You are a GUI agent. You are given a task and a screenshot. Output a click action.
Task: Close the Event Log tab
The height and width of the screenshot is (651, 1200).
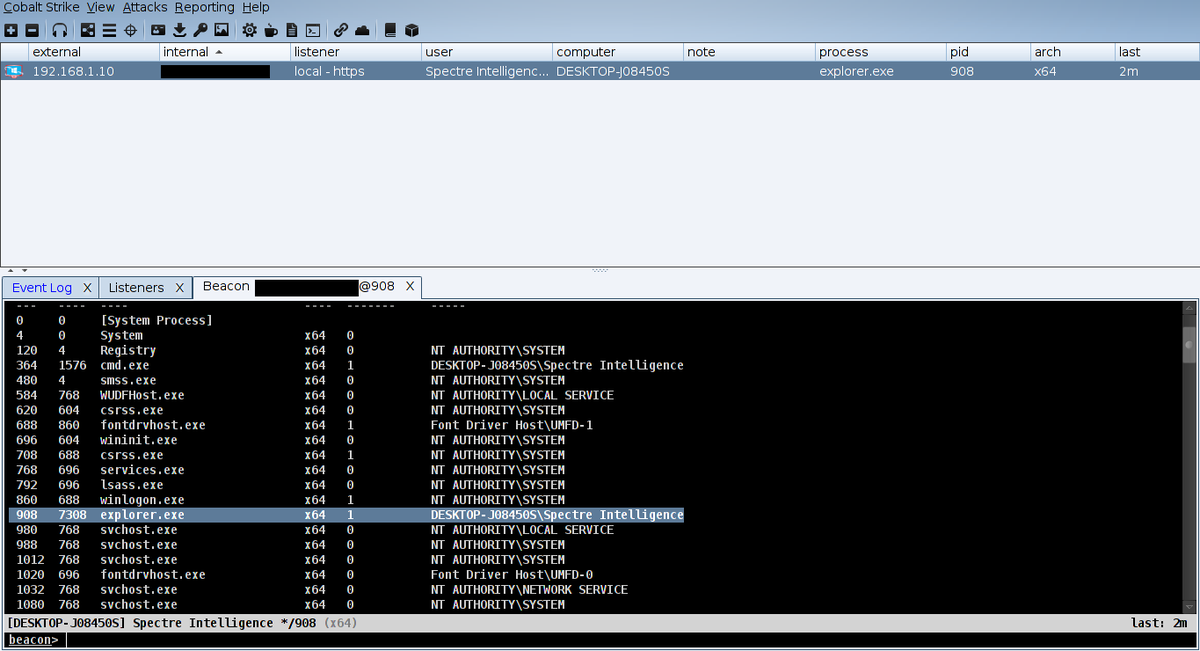[87, 287]
